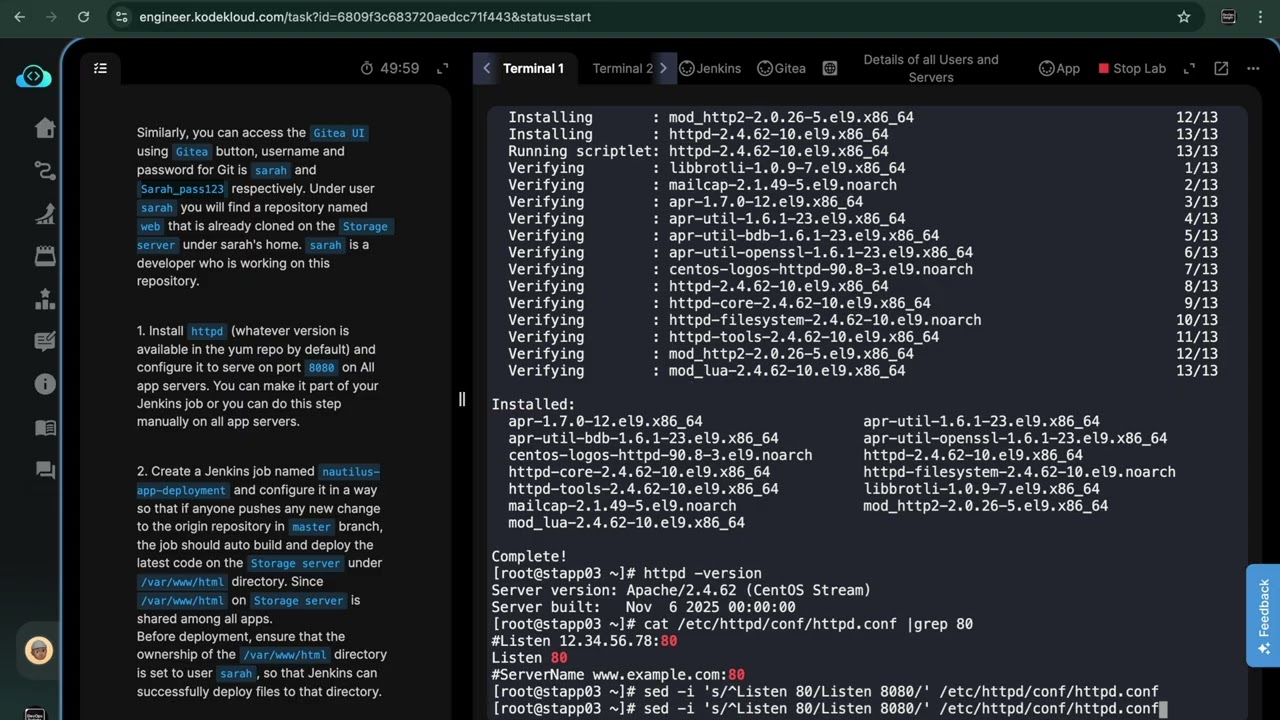
Task: Maximize the terminal panel with expand icon
Action: [x=1189, y=68]
